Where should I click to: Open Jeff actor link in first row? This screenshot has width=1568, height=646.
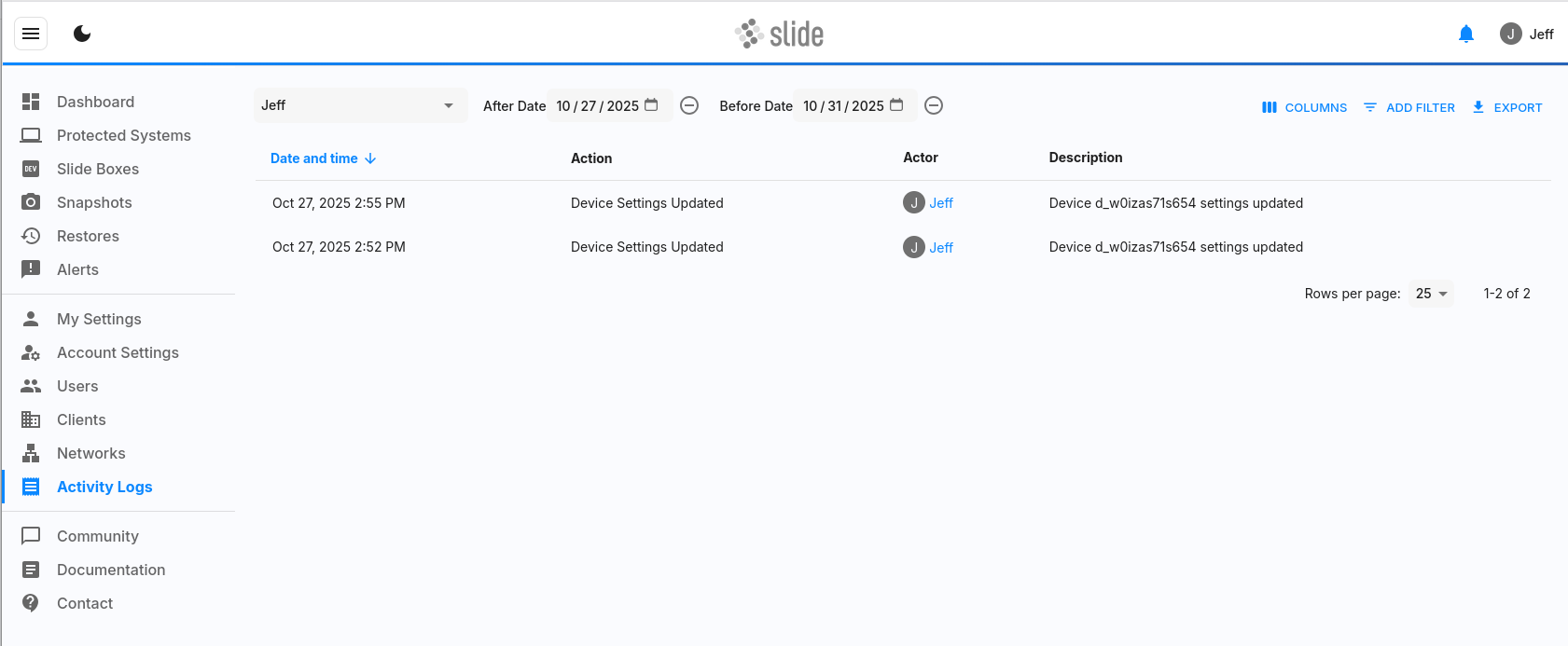[x=941, y=203]
